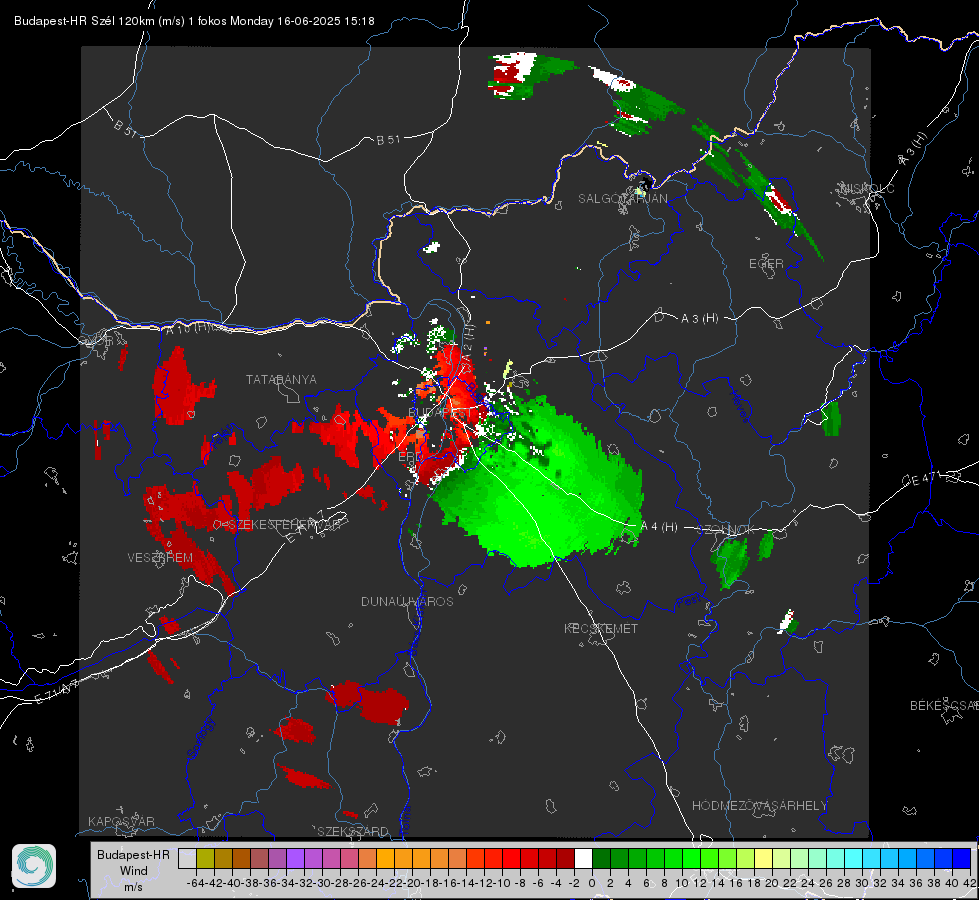Click the blue-green swirl logo icon

34,866
